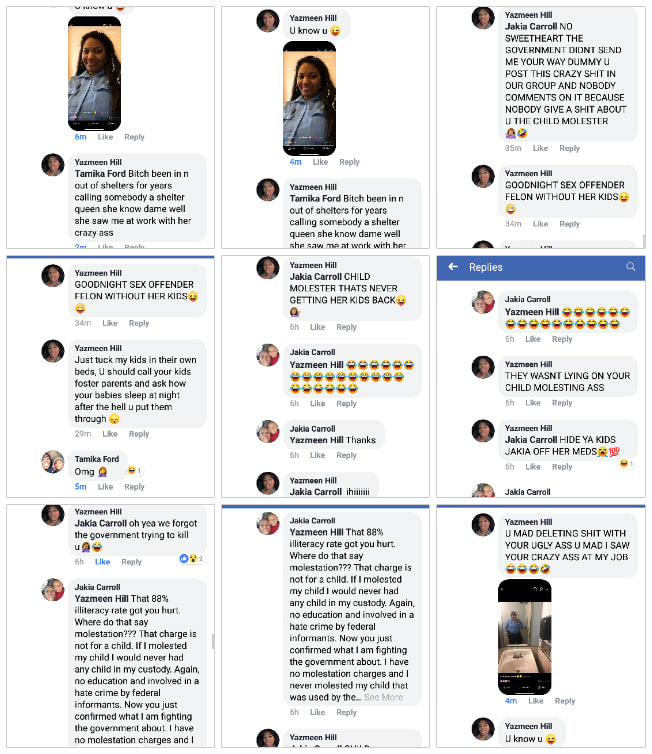Tap the back arrow in Replies header
652x754 pixels.
453,267
